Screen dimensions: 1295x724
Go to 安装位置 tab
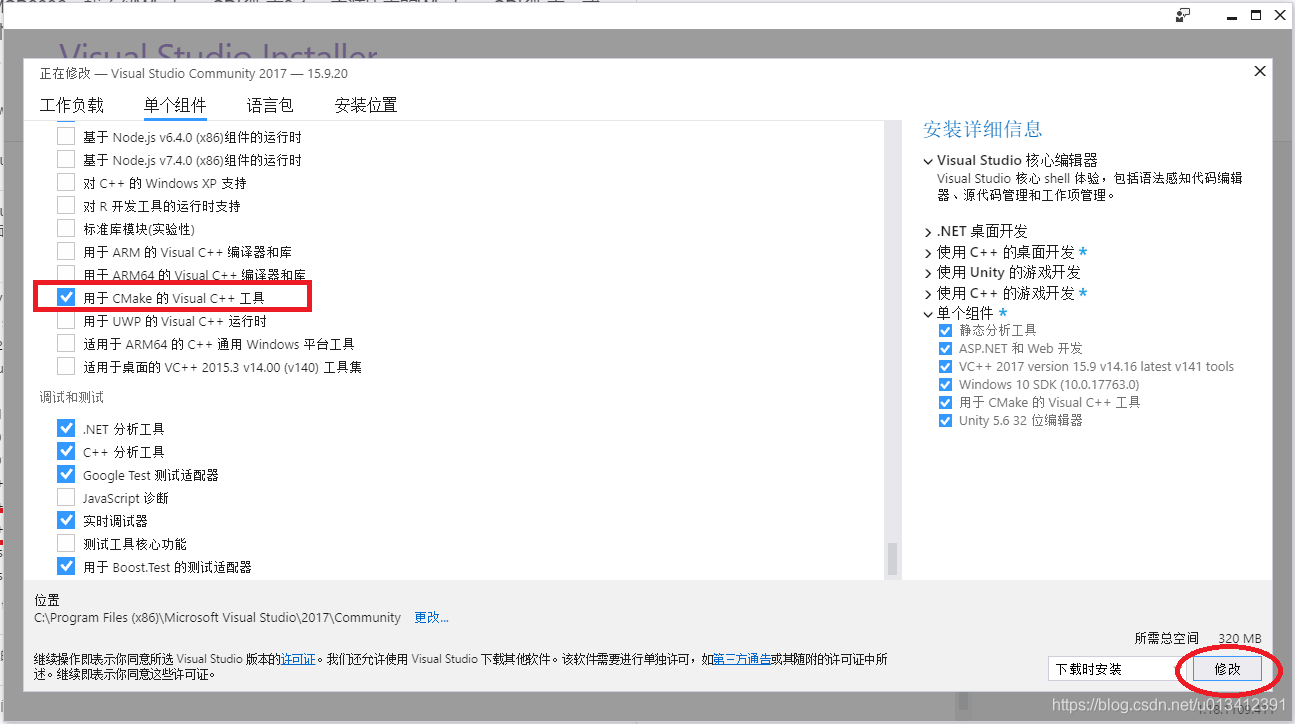(x=366, y=105)
